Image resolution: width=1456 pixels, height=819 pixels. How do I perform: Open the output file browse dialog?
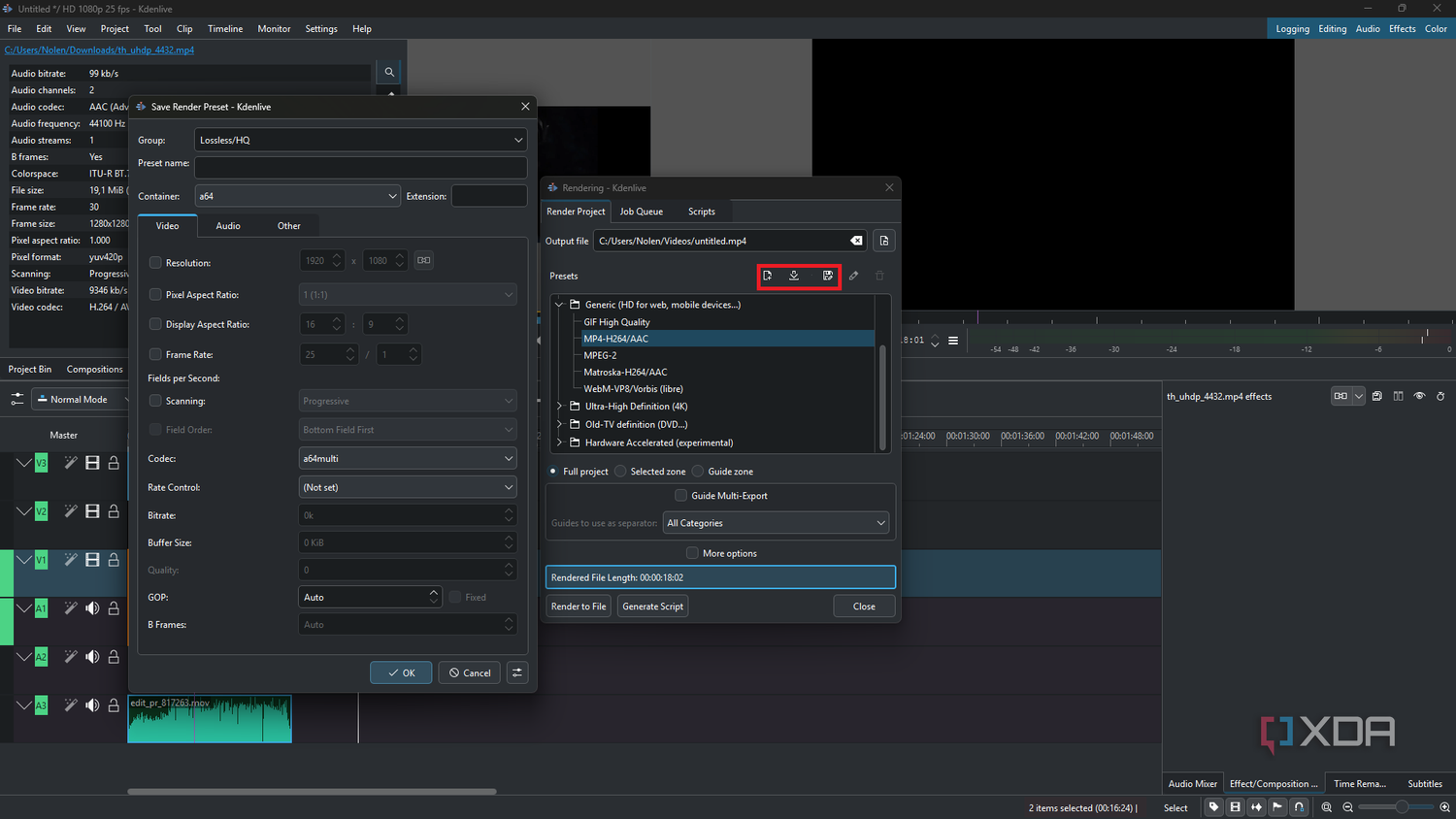[884, 241]
